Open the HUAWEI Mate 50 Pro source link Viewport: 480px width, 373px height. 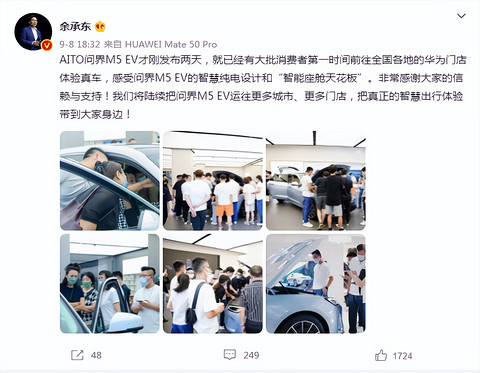pos(171,44)
